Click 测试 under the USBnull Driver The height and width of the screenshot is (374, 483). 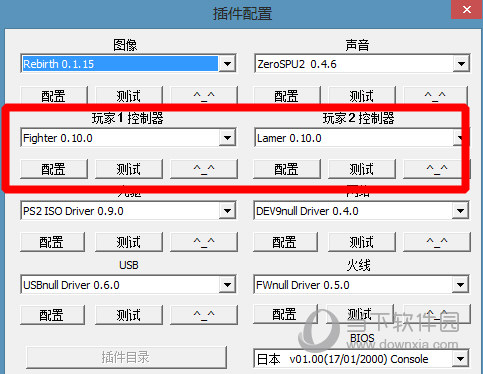click(129, 315)
